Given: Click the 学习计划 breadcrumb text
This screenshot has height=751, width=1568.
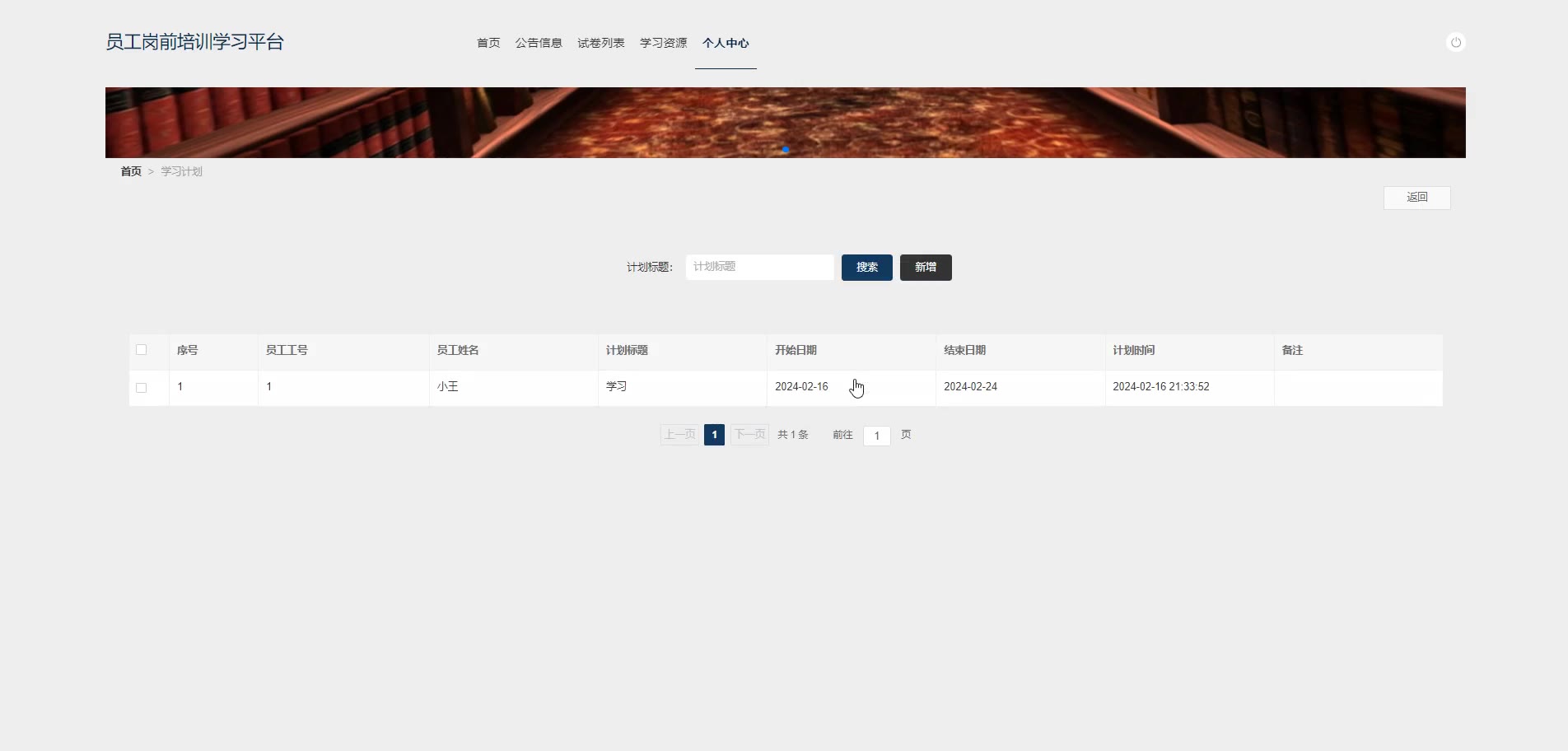Looking at the screenshot, I should point(181,171).
